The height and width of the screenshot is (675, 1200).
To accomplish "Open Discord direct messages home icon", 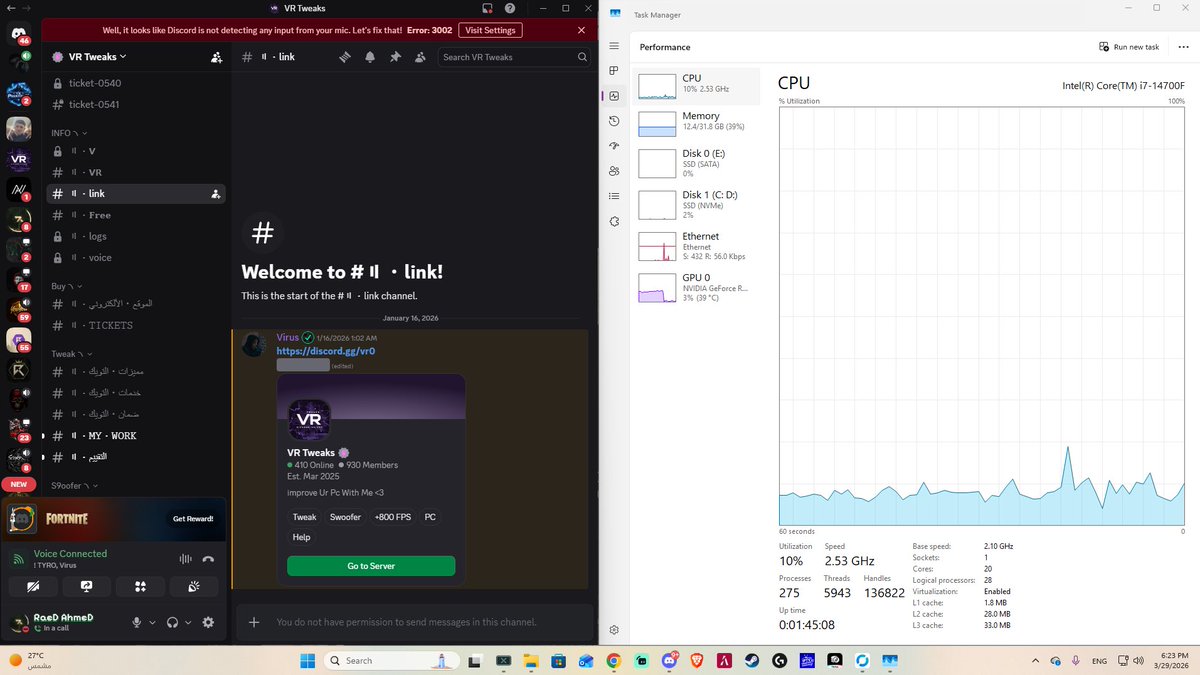I will coord(19,35).
